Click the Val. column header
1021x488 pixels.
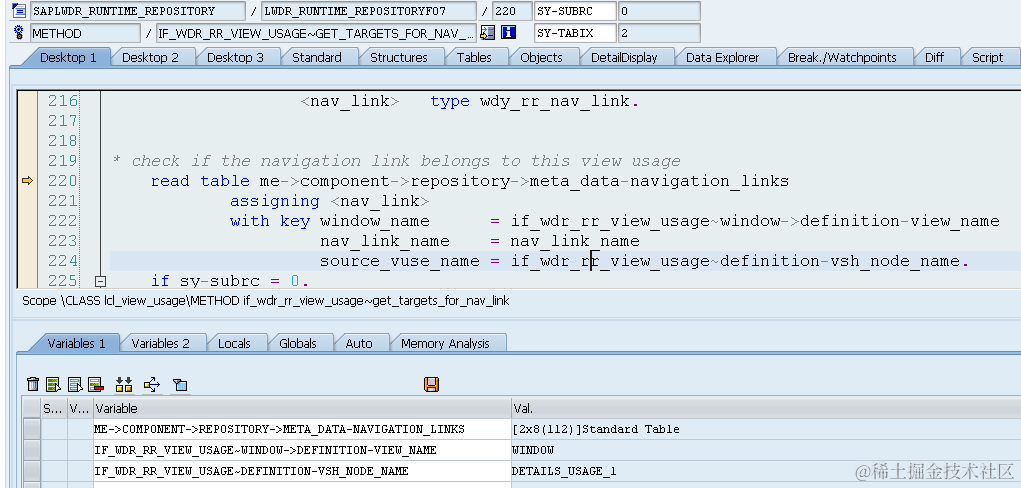coord(766,409)
